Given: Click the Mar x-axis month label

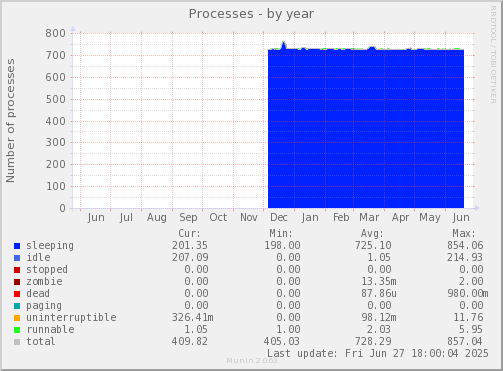Looking at the screenshot, I should pyautogui.click(x=369, y=217).
